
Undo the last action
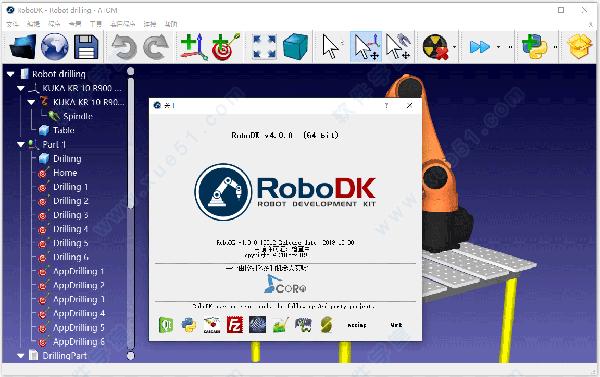tap(124, 47)
